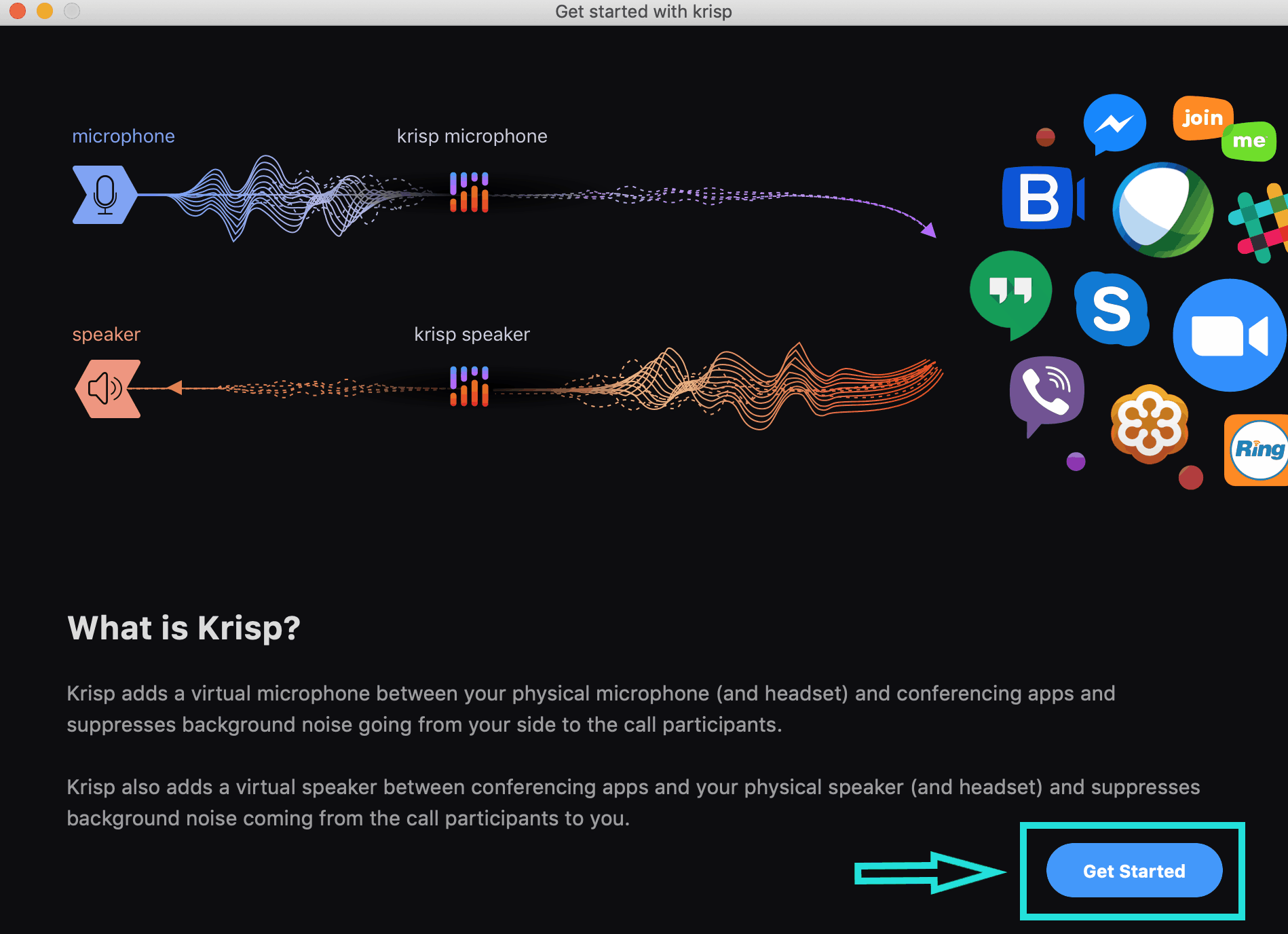Viewport: 1288px width, 934px height.
Task: Click the 'krisp speaker' label
Action: point(472,335)
